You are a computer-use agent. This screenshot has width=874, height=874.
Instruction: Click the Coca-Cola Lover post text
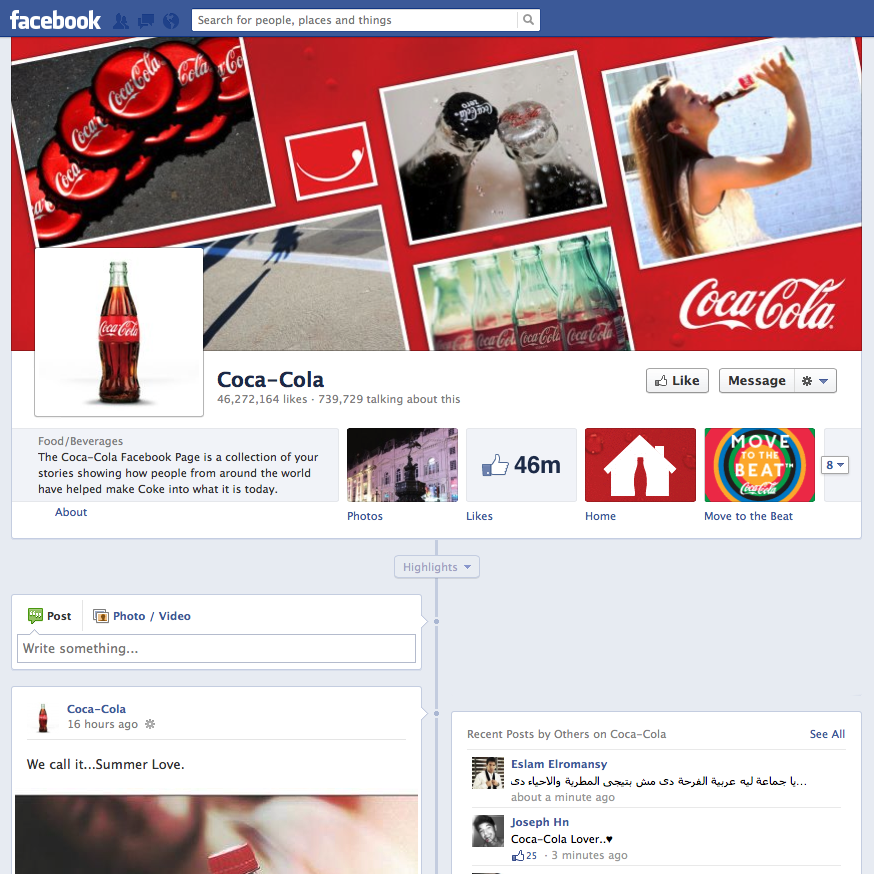coord(562,839)
